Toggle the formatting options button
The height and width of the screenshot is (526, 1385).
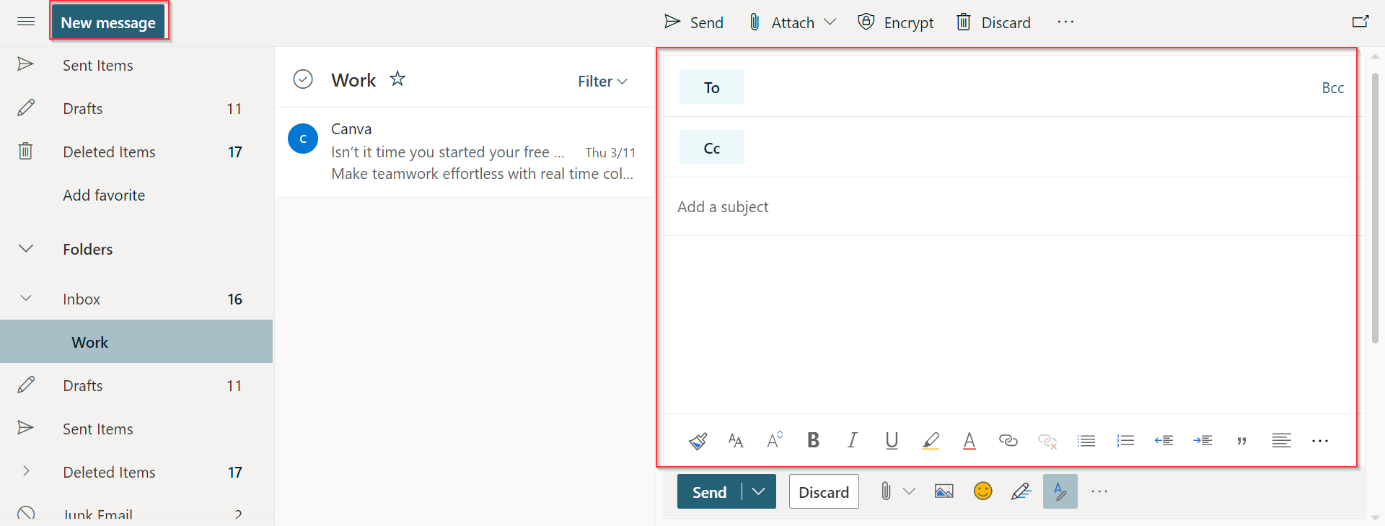tap(1060, 491)
